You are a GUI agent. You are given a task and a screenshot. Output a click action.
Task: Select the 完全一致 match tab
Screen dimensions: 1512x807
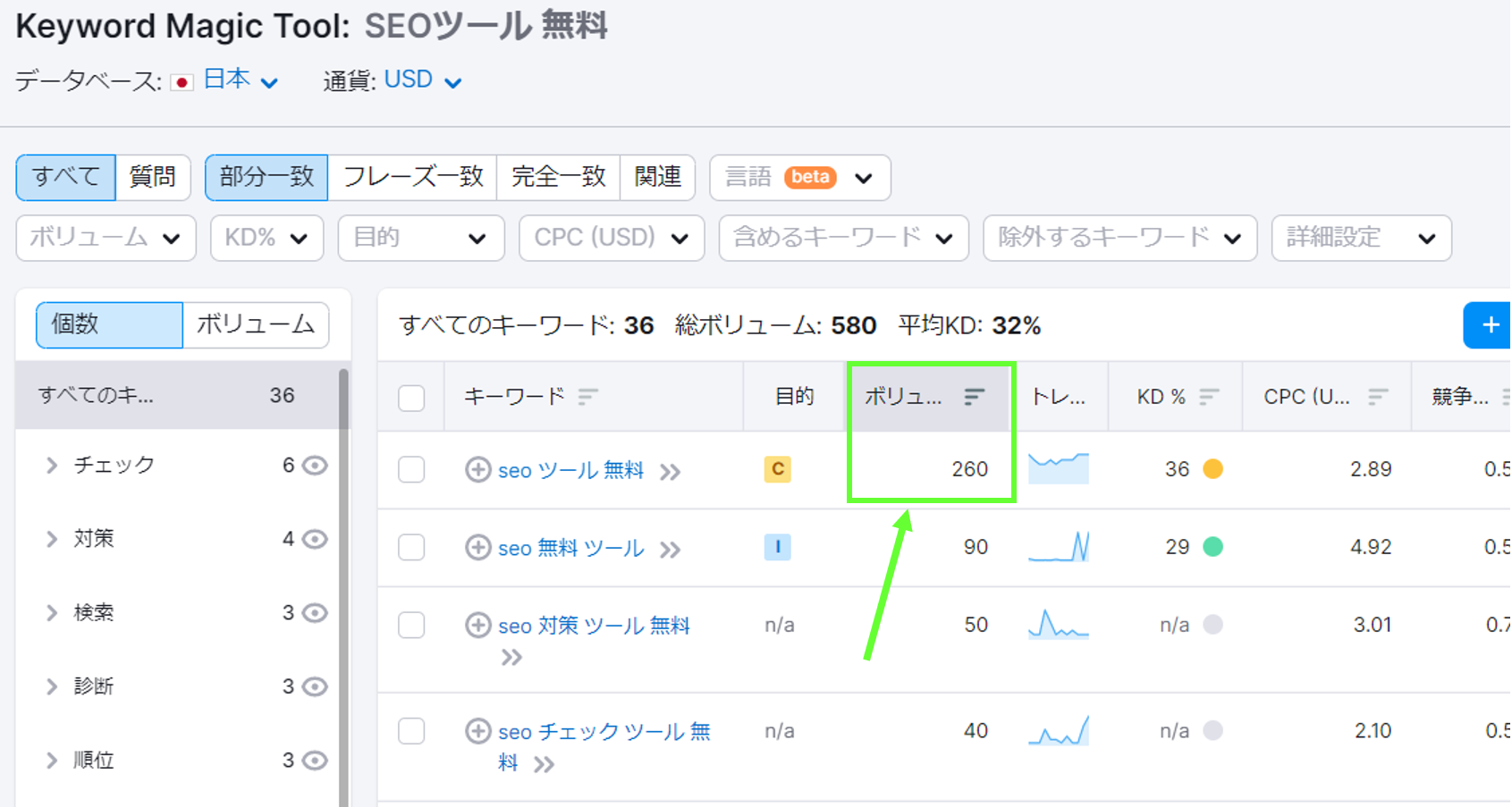pos(559,178)
